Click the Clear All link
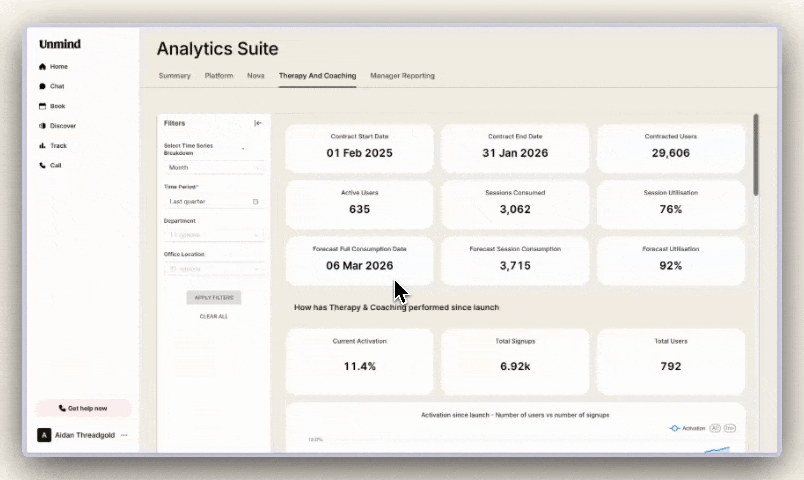804x480 pixels. 213,316
